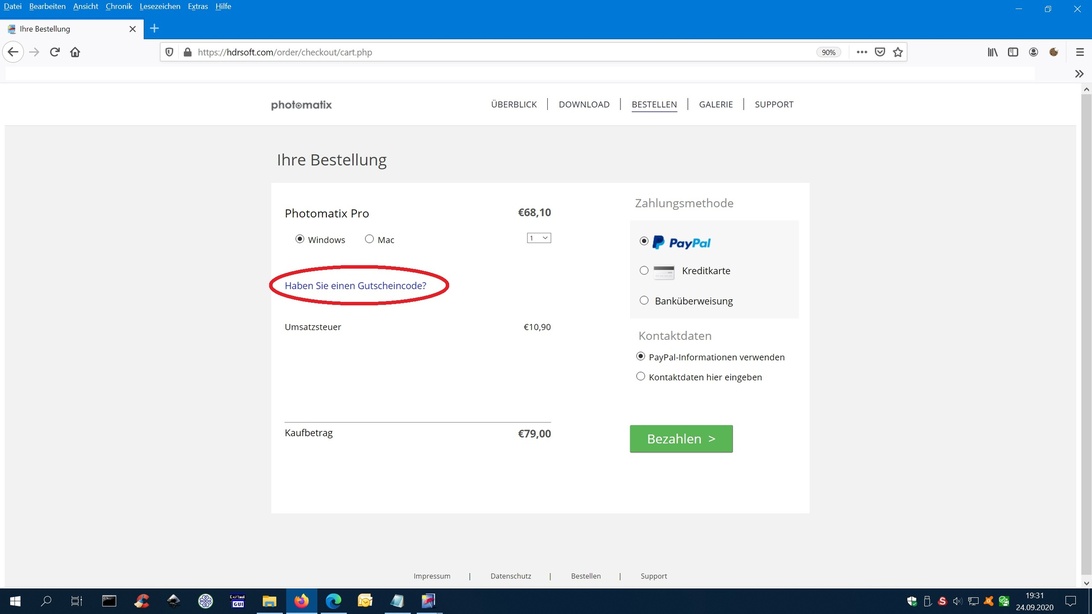Open the page actions three-dot menu

(x=861, y=52)
